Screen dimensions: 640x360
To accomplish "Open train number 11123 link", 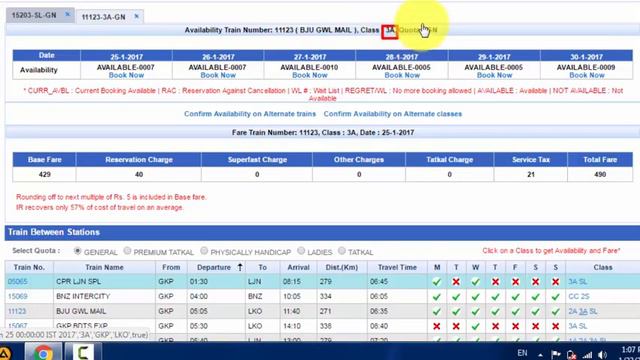I will pos(17,311).
